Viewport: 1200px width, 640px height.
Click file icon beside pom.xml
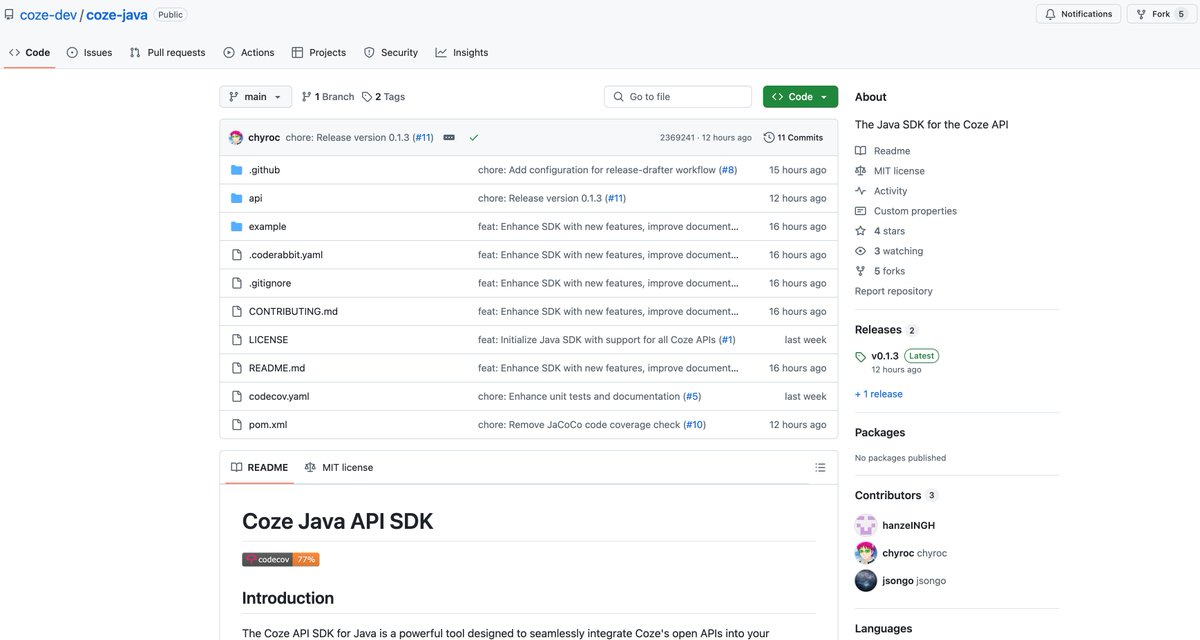coord(237,425)
